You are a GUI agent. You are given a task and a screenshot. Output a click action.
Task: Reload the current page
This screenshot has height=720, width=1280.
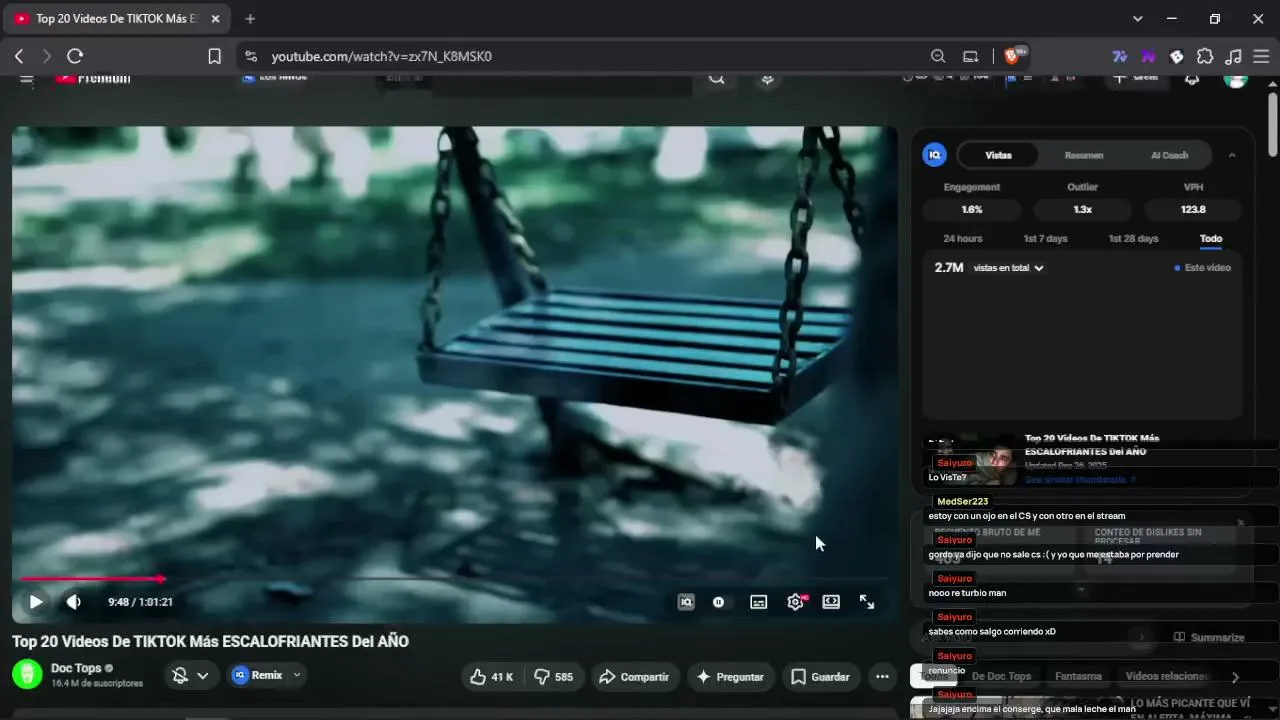[75, 56]
